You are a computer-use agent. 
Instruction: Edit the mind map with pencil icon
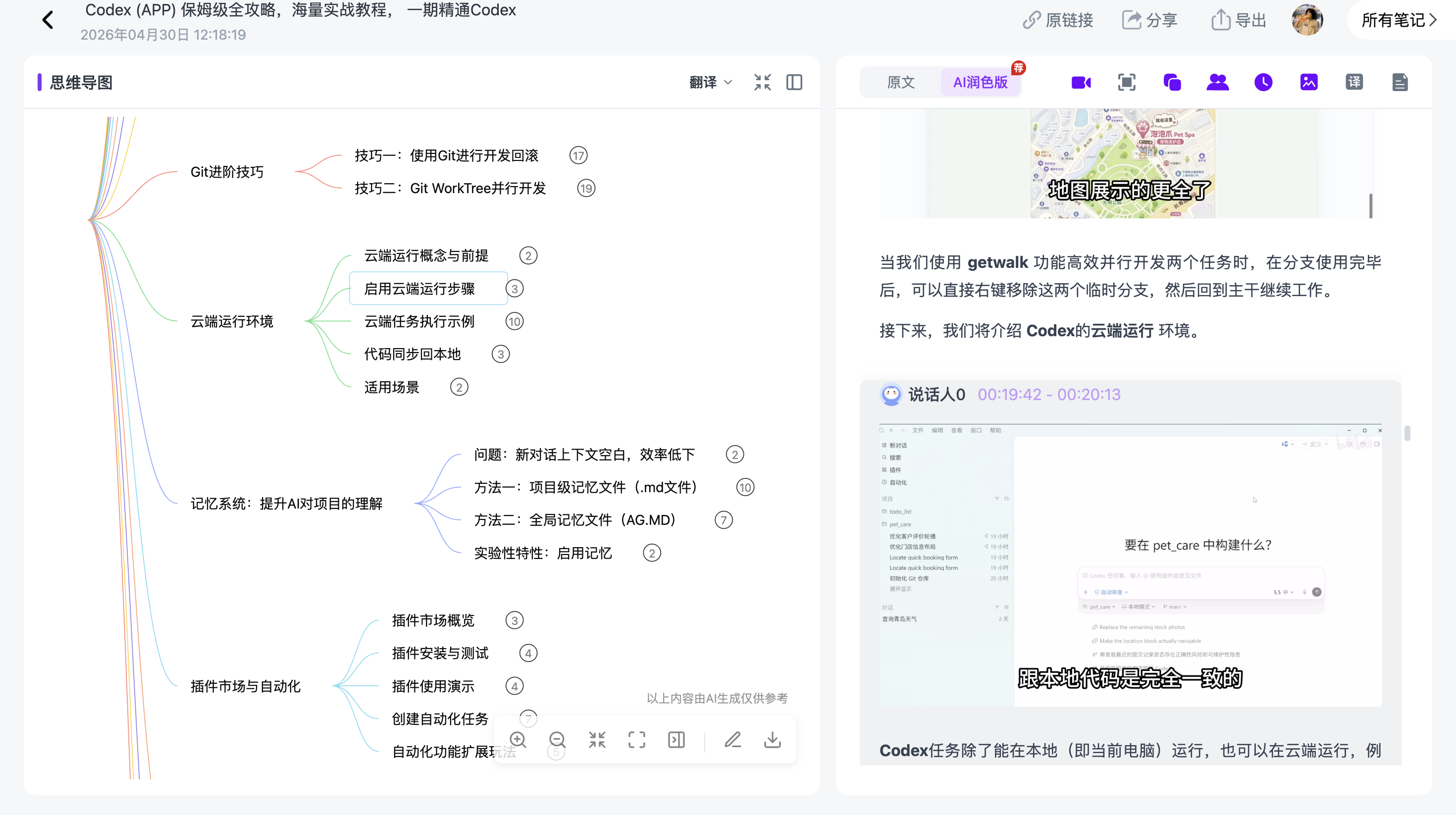[733, 740]
